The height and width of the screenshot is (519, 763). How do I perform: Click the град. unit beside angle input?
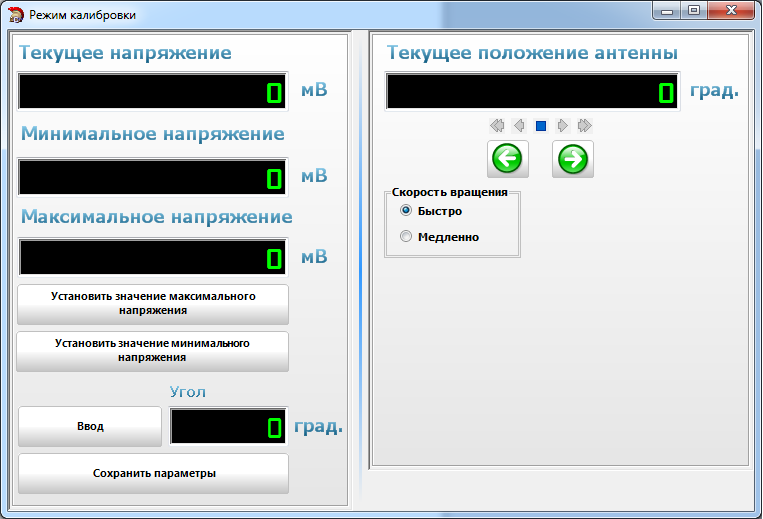318,427
